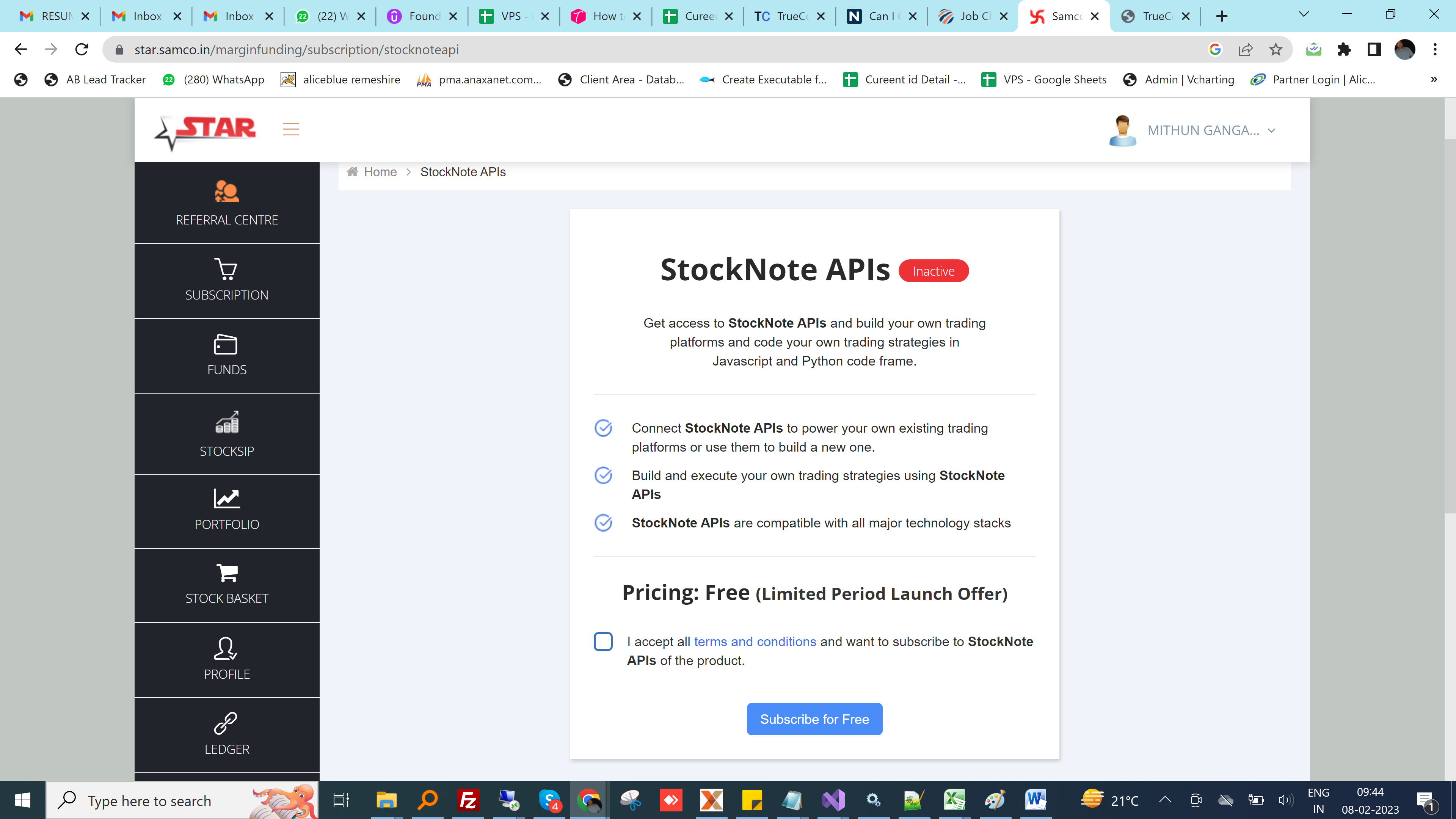Click the Home breadcrumb icon
Screen dimensions: 1456x819
click(x=352, y=171)
